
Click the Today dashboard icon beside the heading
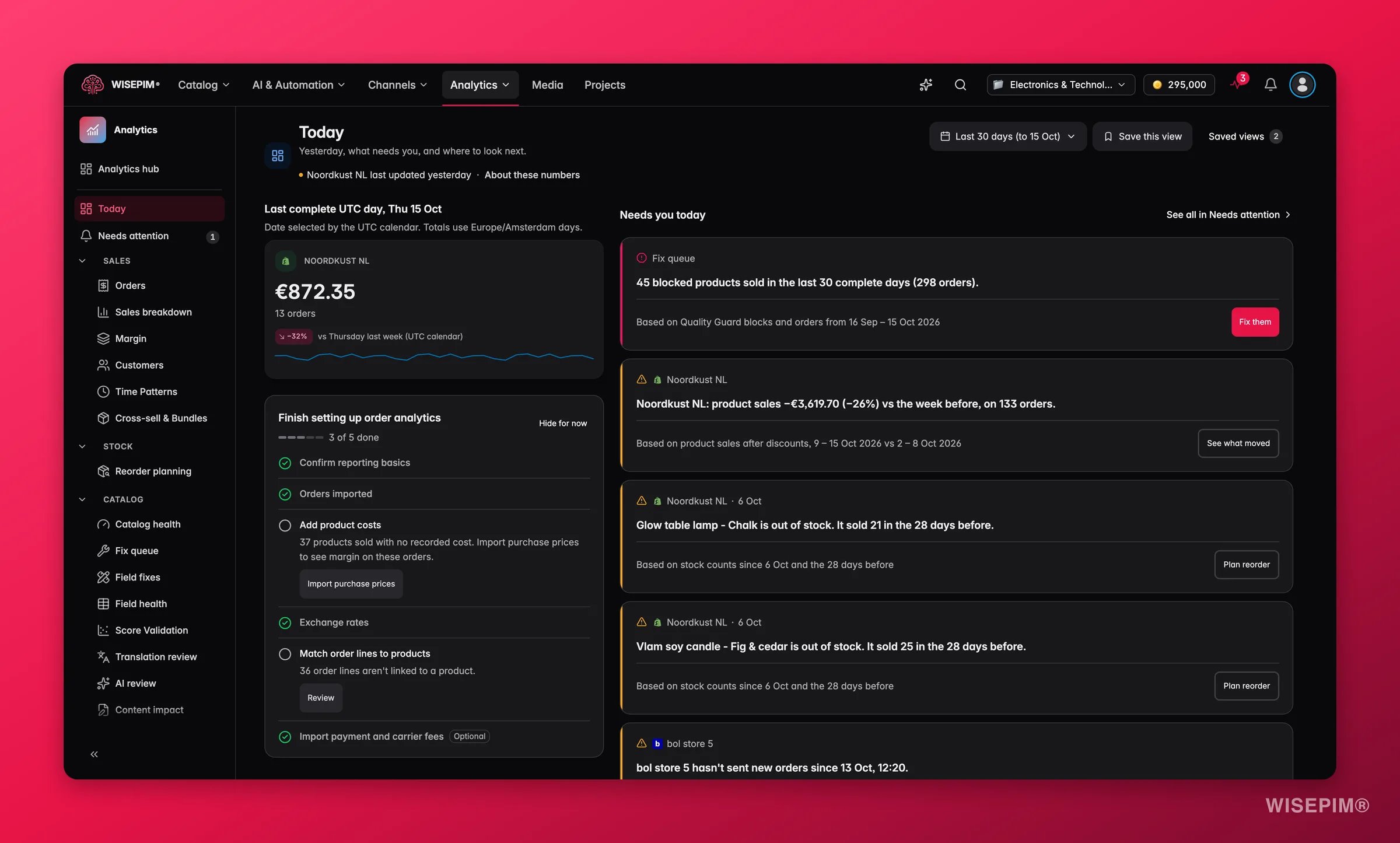click(278, 156)
